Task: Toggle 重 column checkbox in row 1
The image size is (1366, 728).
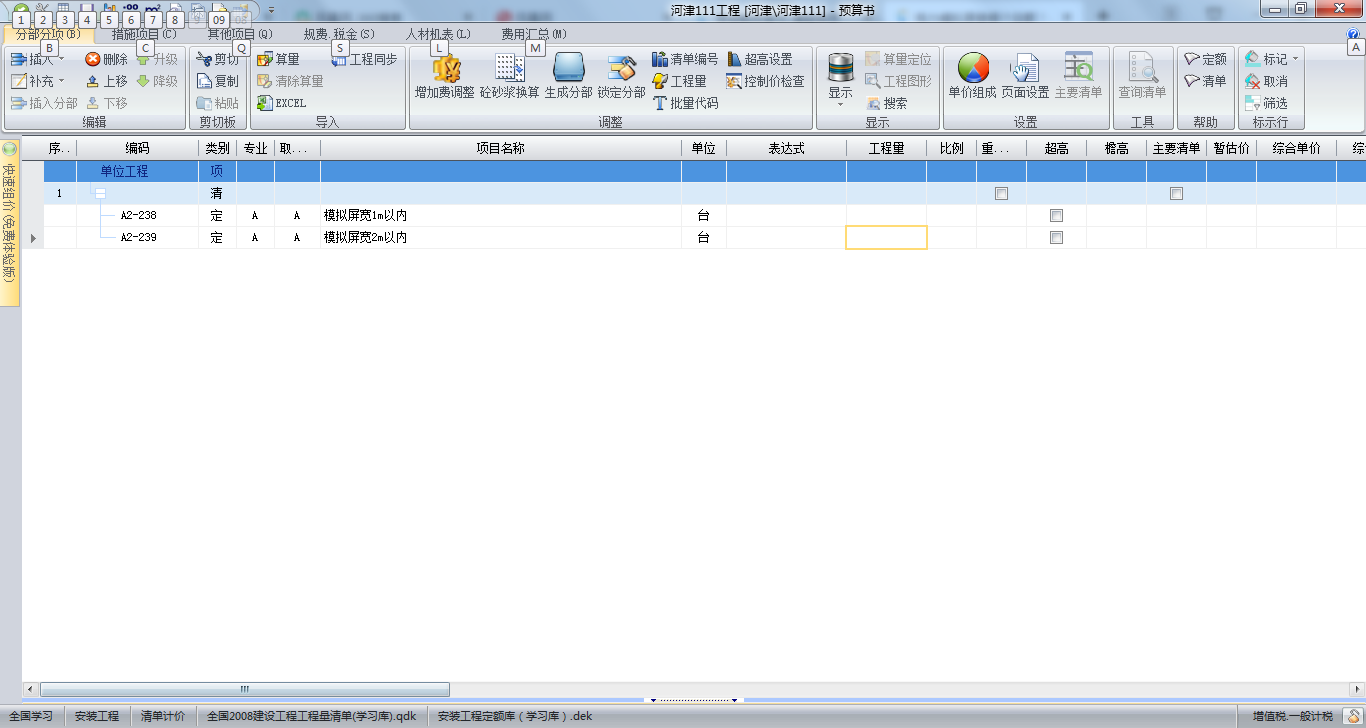Action: (x=1001, y=194)
